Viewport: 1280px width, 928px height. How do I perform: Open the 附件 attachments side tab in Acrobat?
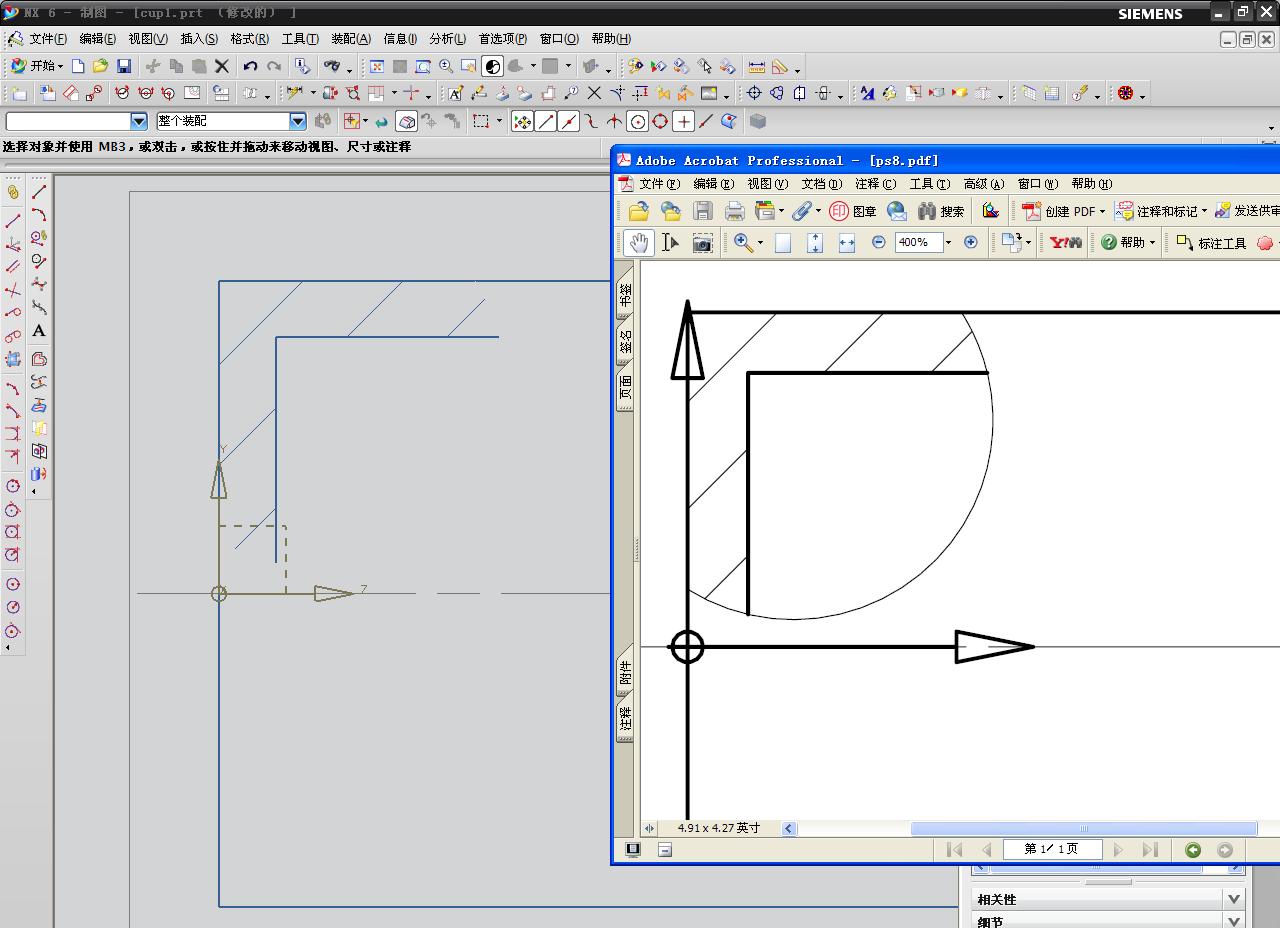pos(625,673)
